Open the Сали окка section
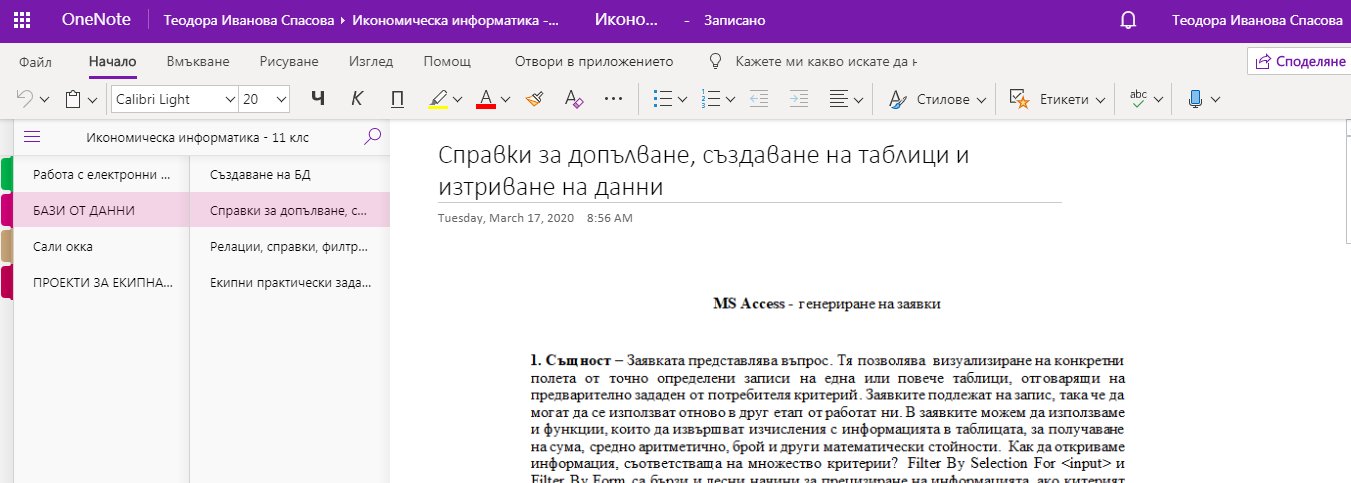 click(102, 246)
